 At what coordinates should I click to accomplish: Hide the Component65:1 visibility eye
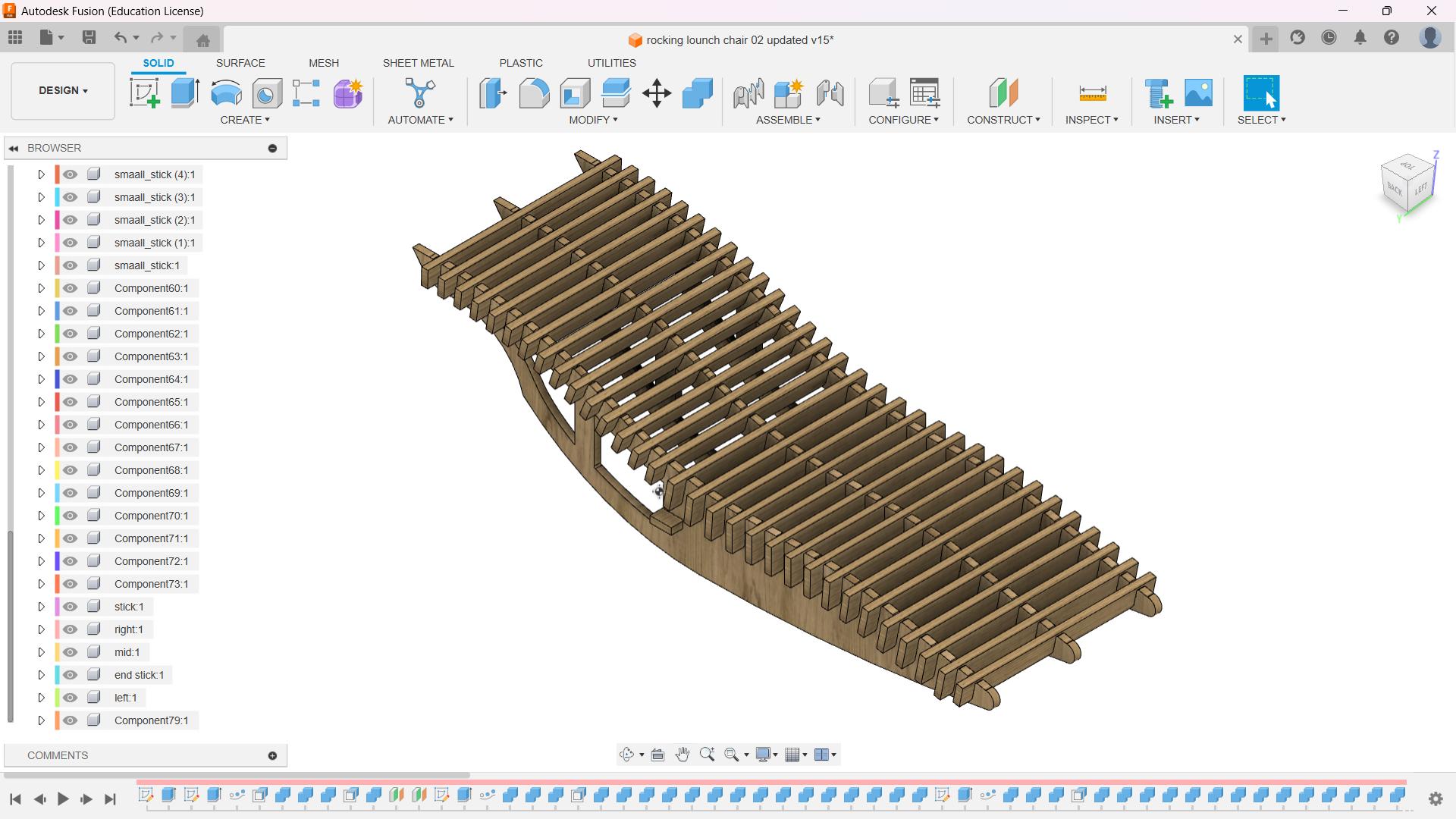pos(71,402)
